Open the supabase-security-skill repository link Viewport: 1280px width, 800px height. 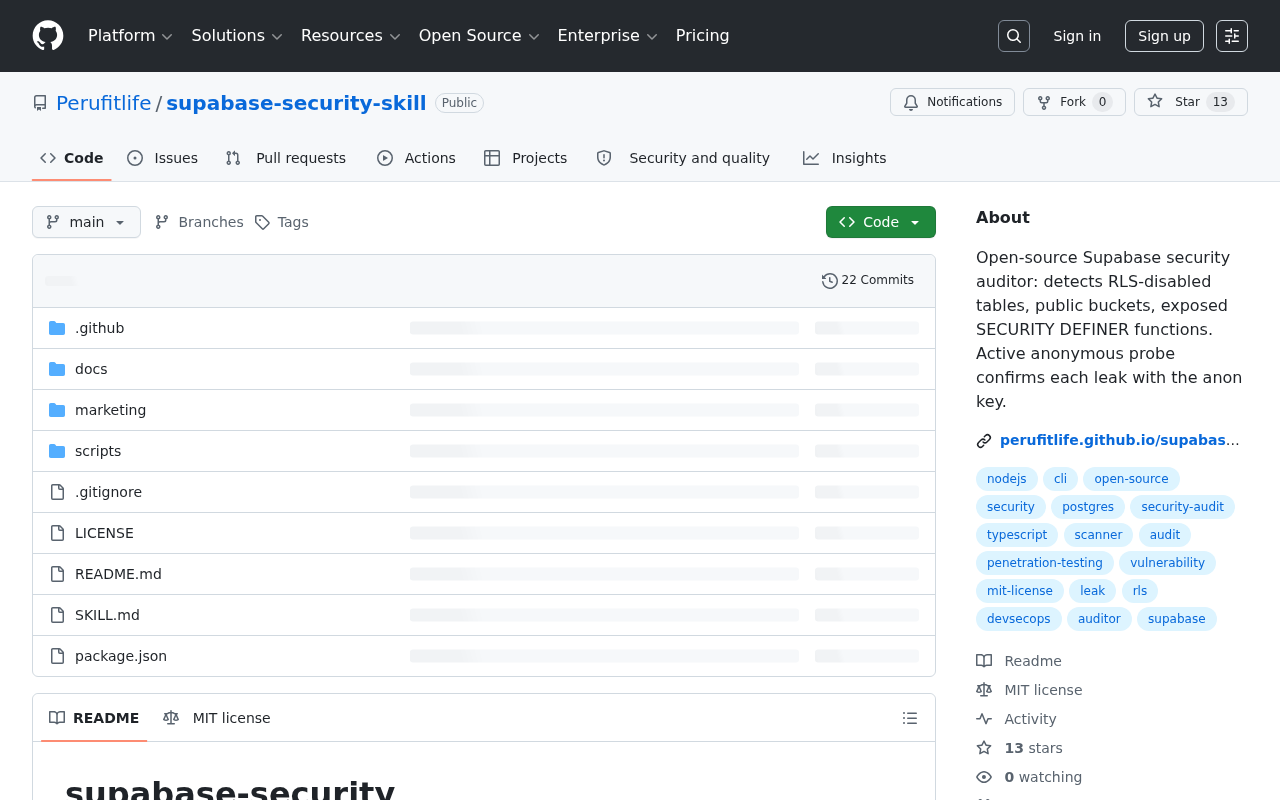pyautogui.click(x=296, y=103)
